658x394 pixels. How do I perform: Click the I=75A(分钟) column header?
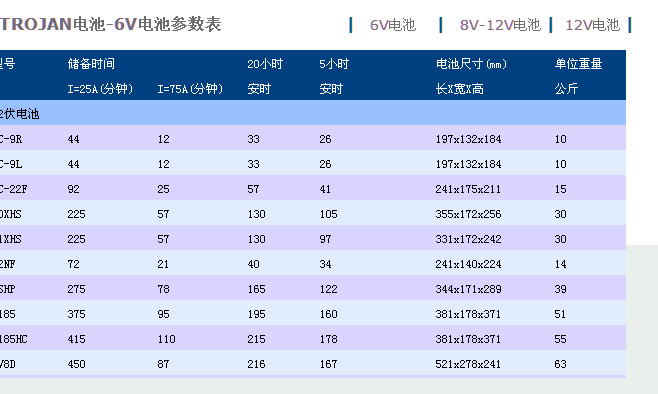coord(190,89)
